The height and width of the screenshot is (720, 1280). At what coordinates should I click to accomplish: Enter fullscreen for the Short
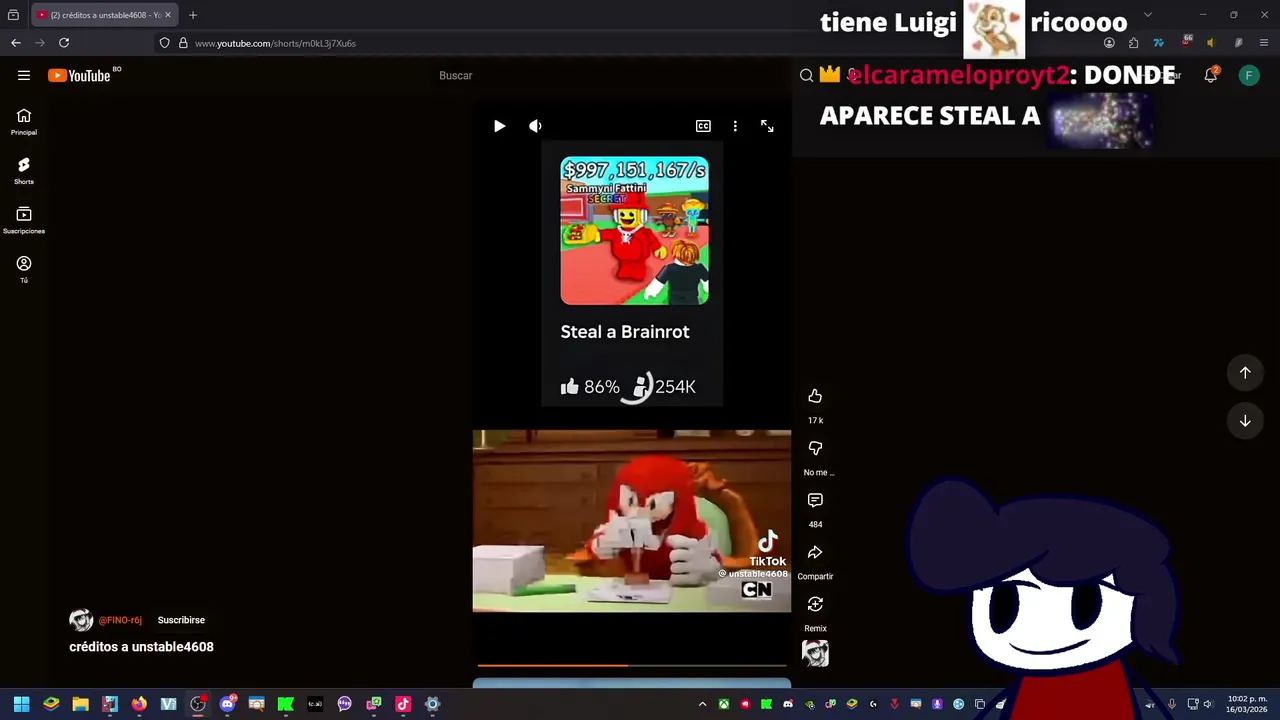click(767, 126)
